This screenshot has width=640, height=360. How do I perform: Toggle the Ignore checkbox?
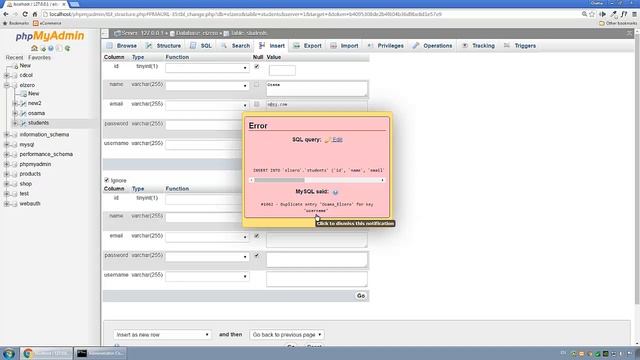click(x=107, y=180)
